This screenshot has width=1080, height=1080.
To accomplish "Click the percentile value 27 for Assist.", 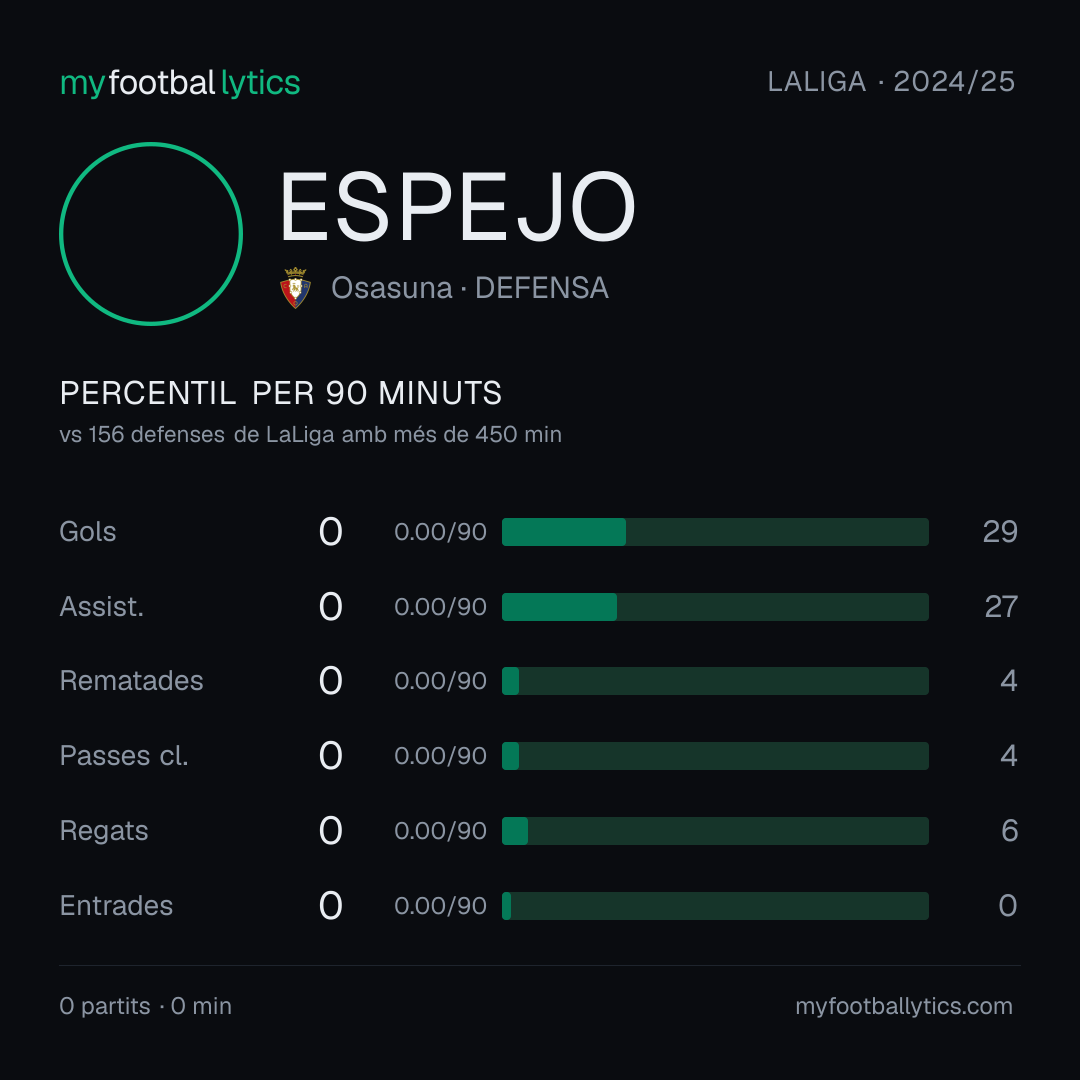I will [1001, 607].
